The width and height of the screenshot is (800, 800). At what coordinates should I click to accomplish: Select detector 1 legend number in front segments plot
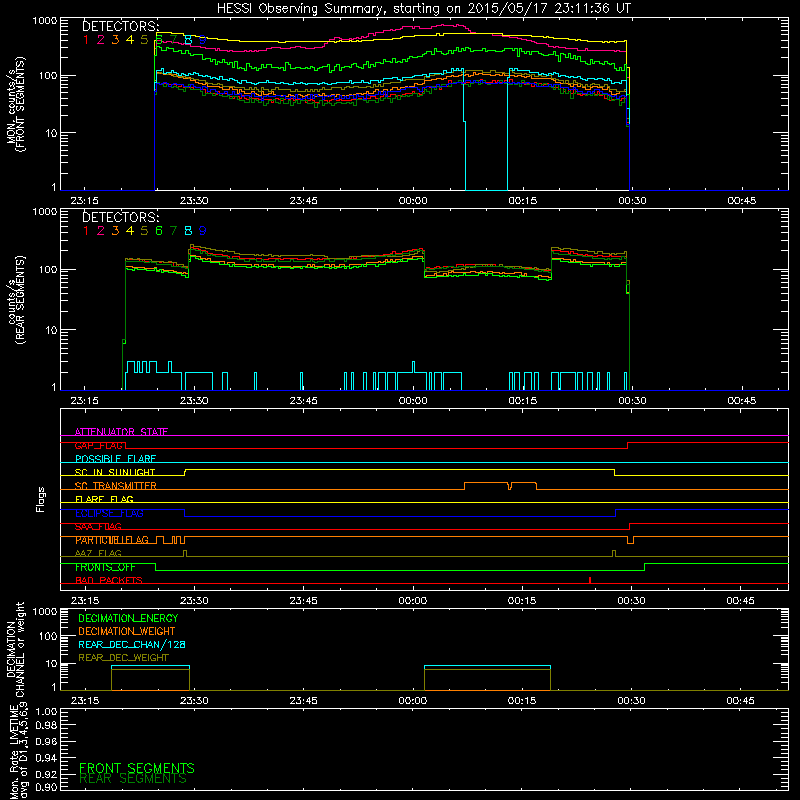point(86,40)
